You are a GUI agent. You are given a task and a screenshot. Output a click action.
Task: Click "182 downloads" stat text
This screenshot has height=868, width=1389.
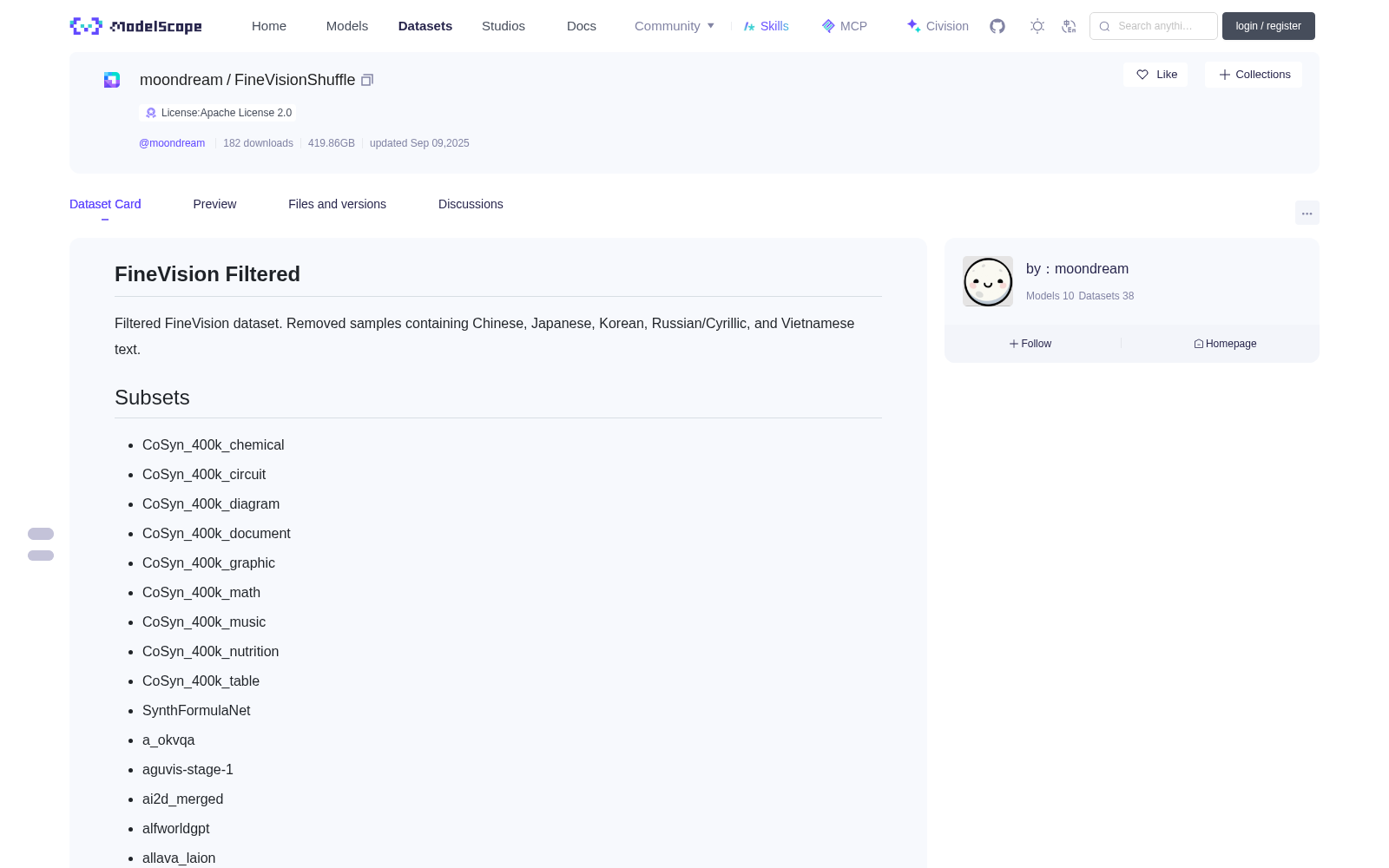coord(258,143)
